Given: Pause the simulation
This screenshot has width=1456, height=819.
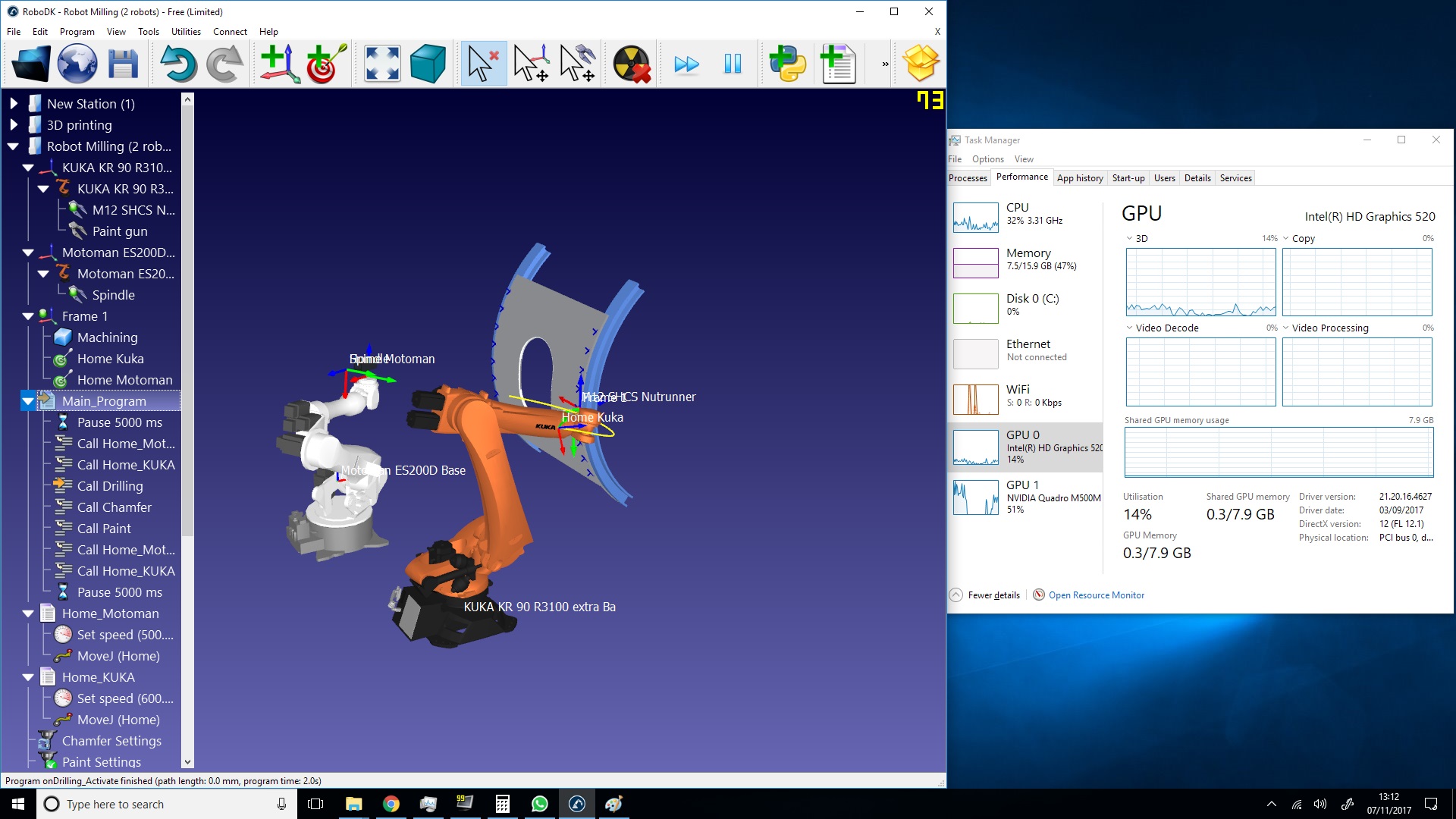Looking at the screenshot, I should (733, 64).
